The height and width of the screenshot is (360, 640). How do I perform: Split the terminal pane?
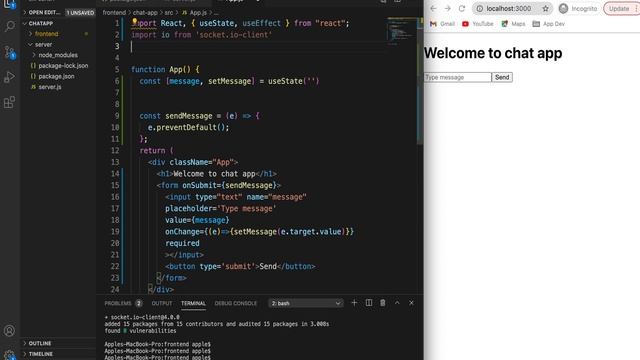[369, 303]
